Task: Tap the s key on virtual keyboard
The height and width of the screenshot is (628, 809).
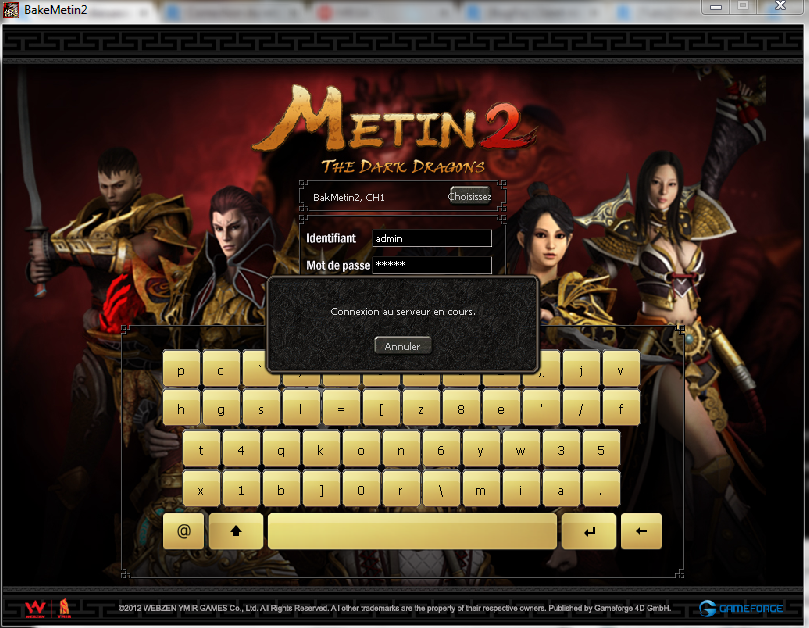Action: pyautogui.click(x=261, y=409)
